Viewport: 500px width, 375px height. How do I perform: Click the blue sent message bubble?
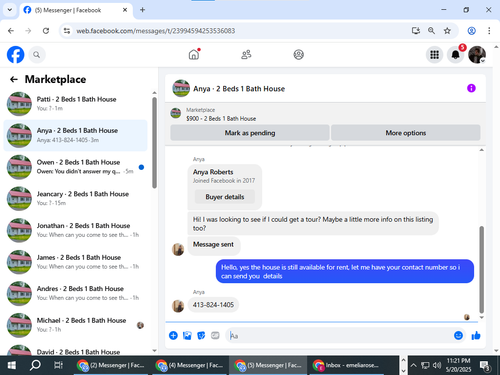click(345, 271)
